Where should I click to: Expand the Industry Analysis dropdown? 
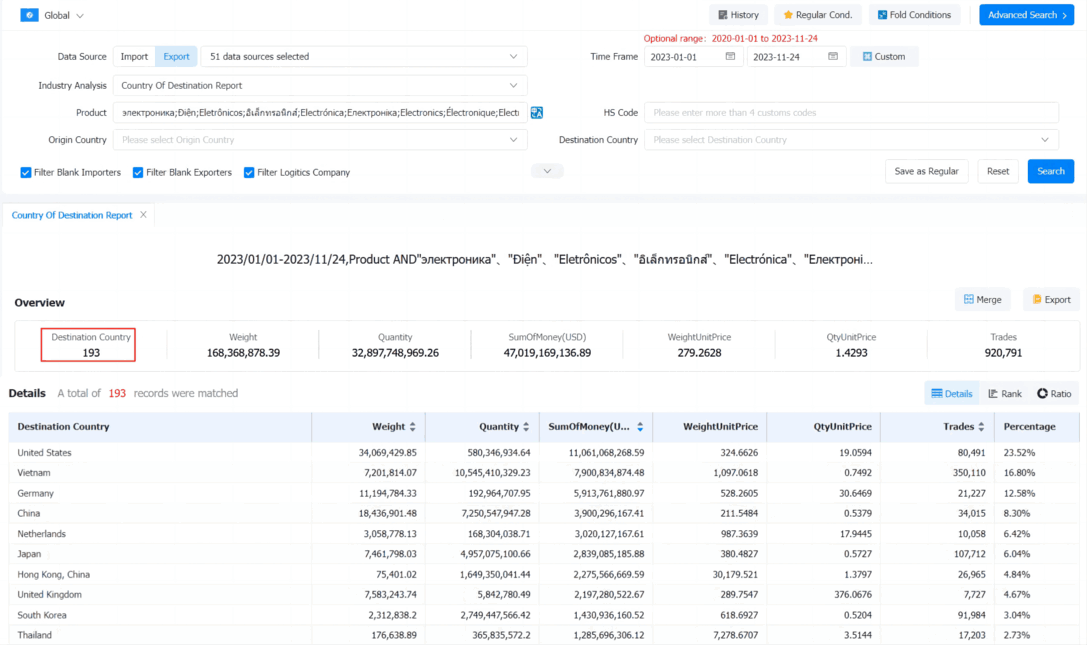tap(320, 85)
